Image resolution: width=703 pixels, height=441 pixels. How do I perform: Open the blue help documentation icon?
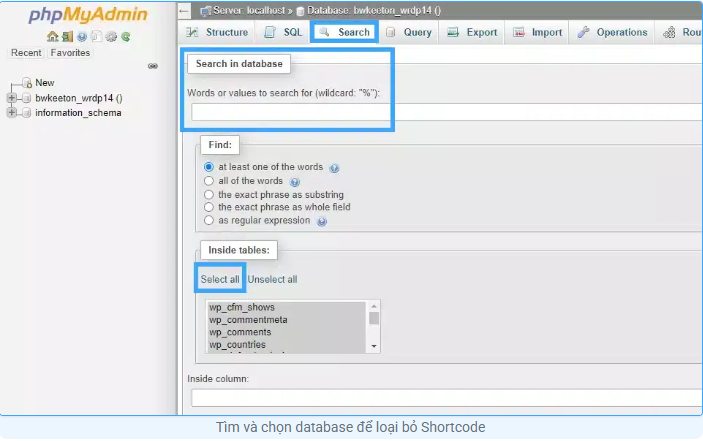[82, 36]
